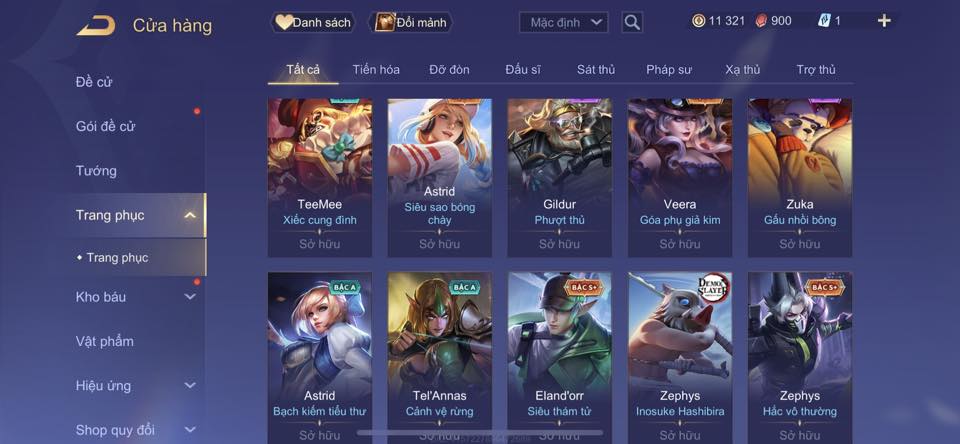Screen dimensions: 960x444
Task: Open the Đổi mảnh chest button
Action: (x=410, y=23)
